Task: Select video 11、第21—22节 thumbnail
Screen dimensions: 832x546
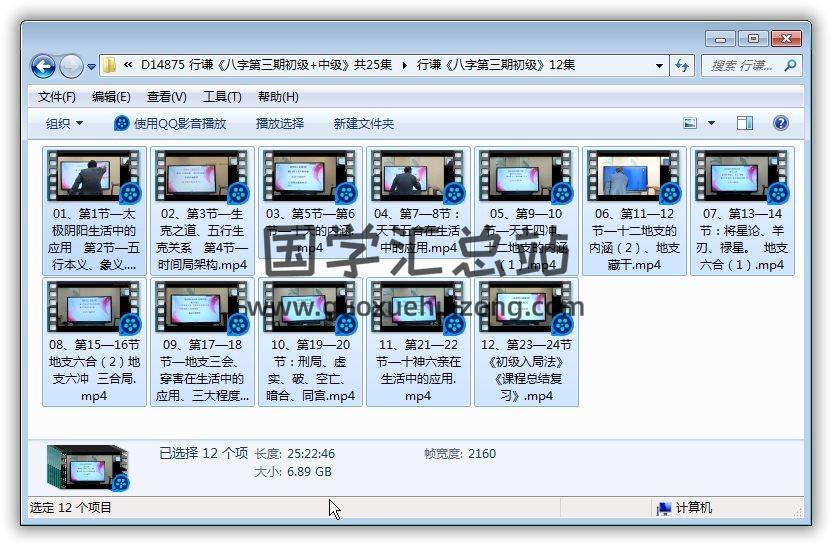Action: [x=419, y=307]
